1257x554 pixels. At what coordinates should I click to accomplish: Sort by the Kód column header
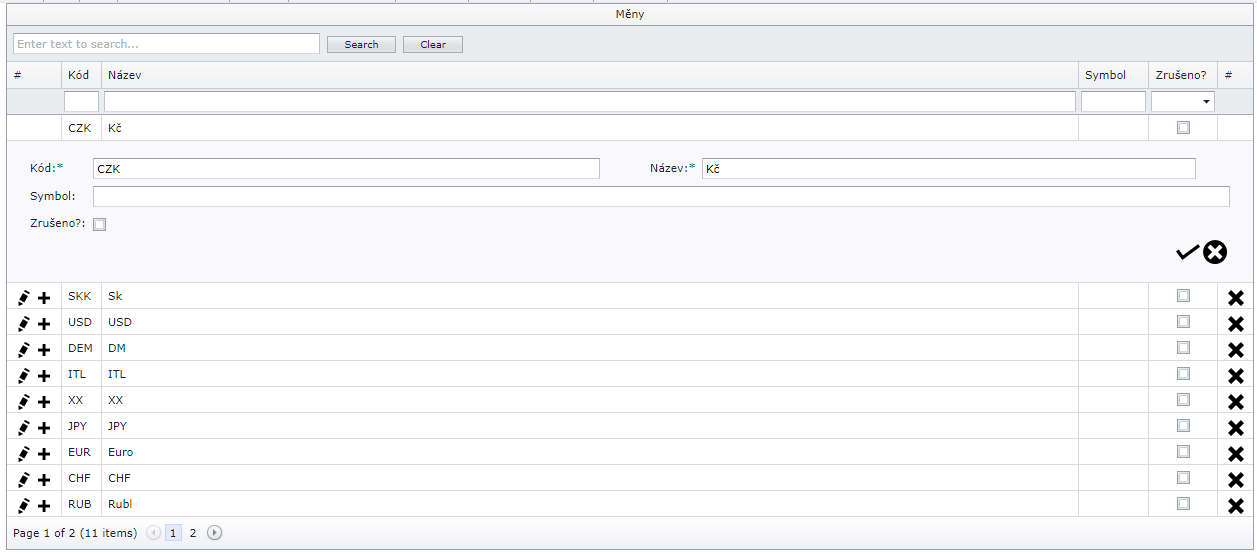tap(78, 75)
